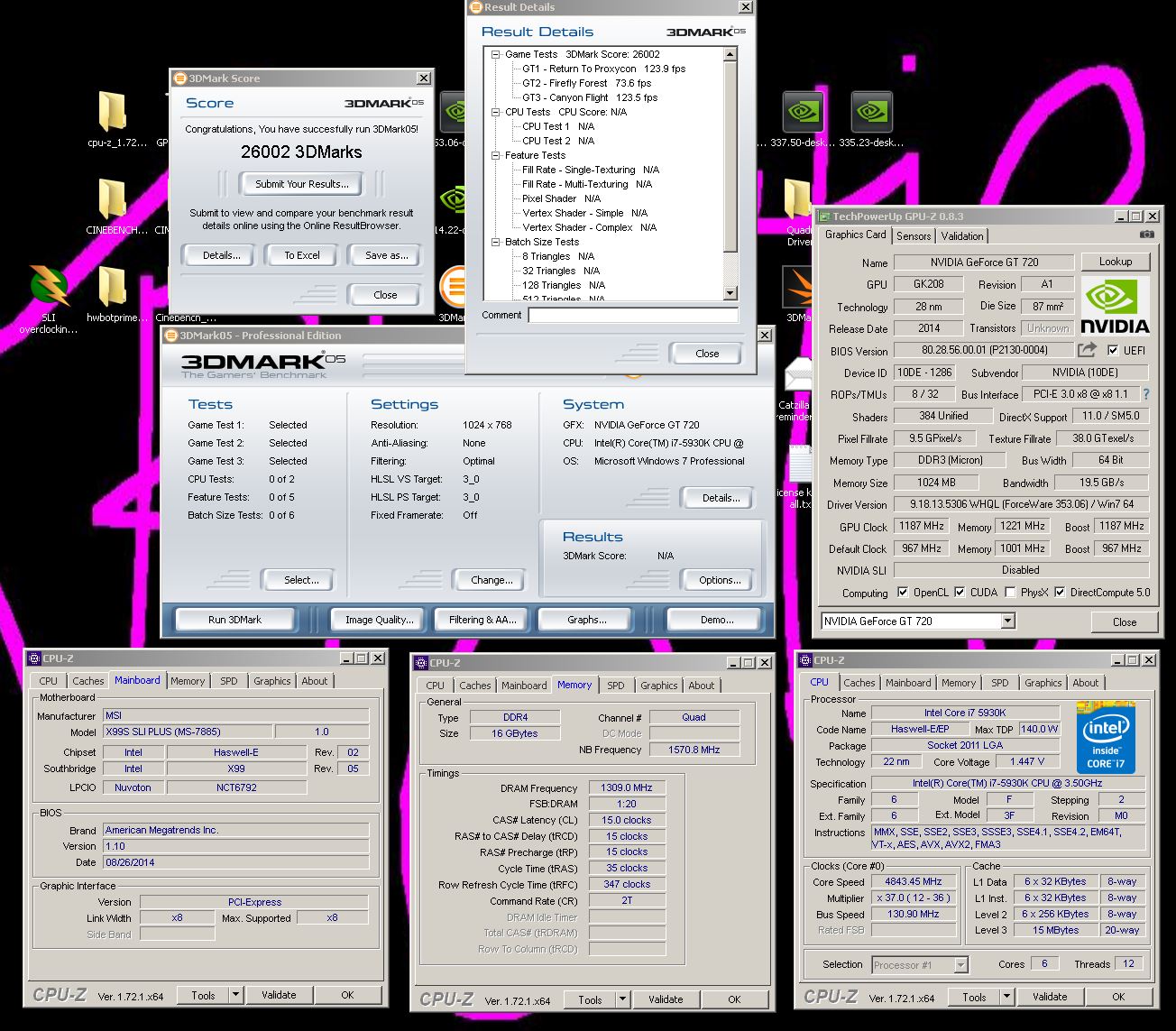This screenshot has height=1031, width=1176.
Task: Click Lookup button in GPU-Z
Action: click(x=1116, y=262)
